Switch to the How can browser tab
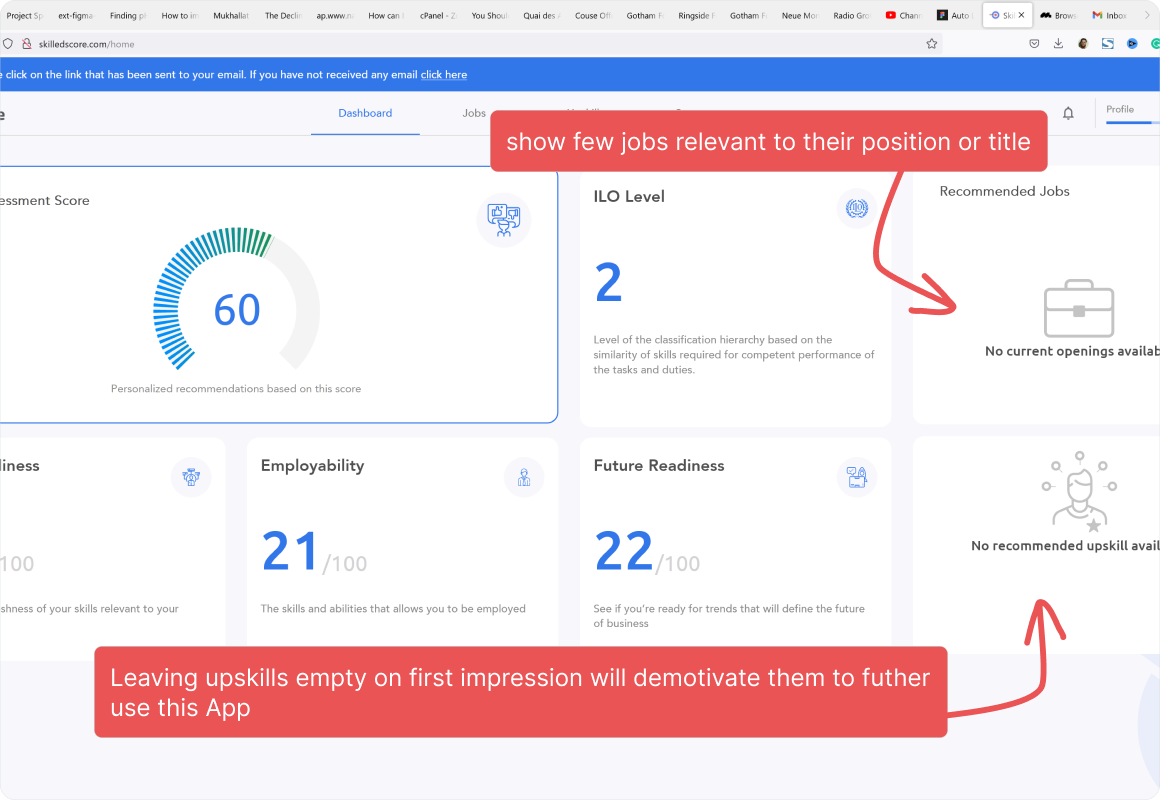 point(386,15)
